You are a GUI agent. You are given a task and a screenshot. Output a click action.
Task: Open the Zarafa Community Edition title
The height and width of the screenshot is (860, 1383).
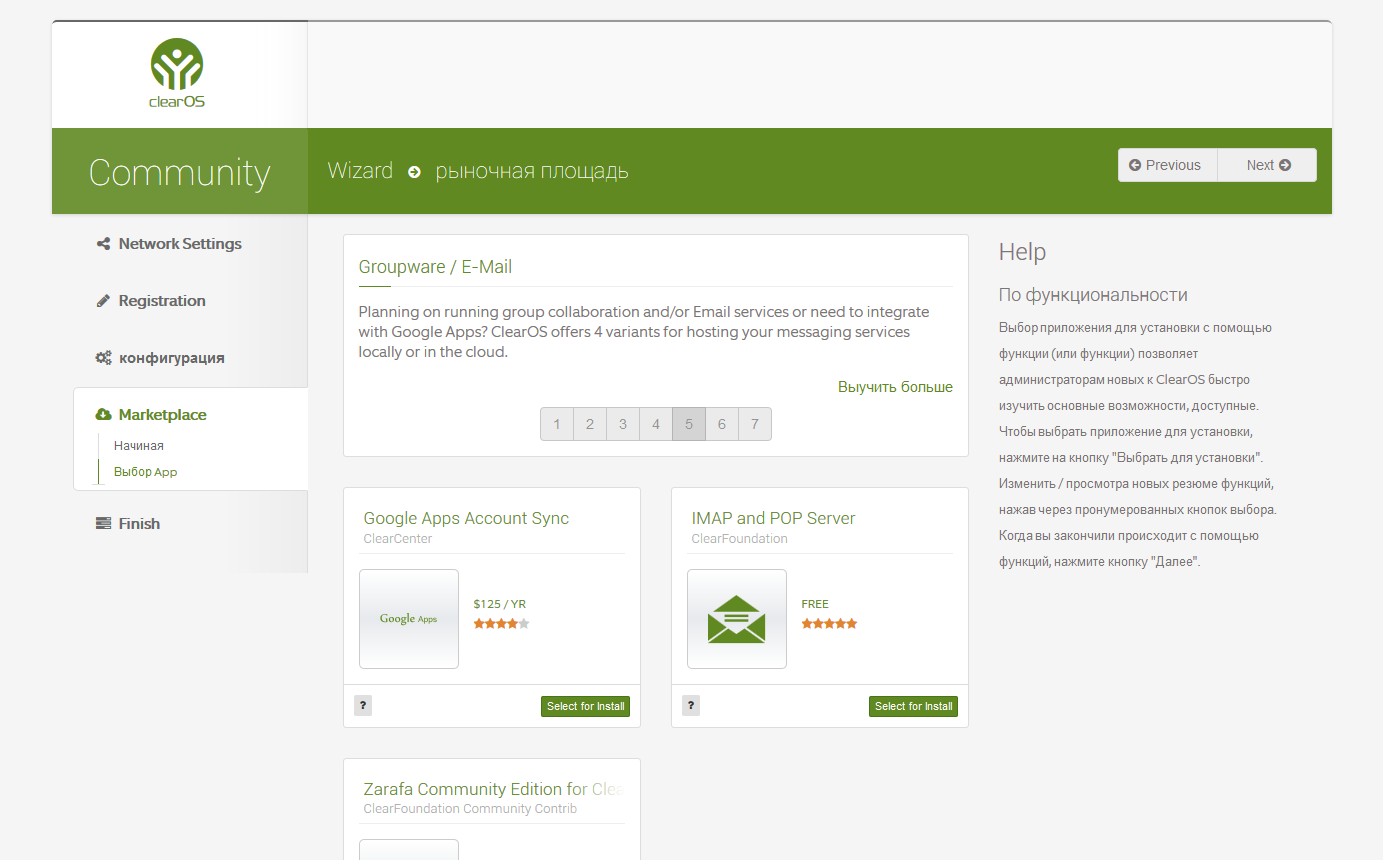(494, 789)
